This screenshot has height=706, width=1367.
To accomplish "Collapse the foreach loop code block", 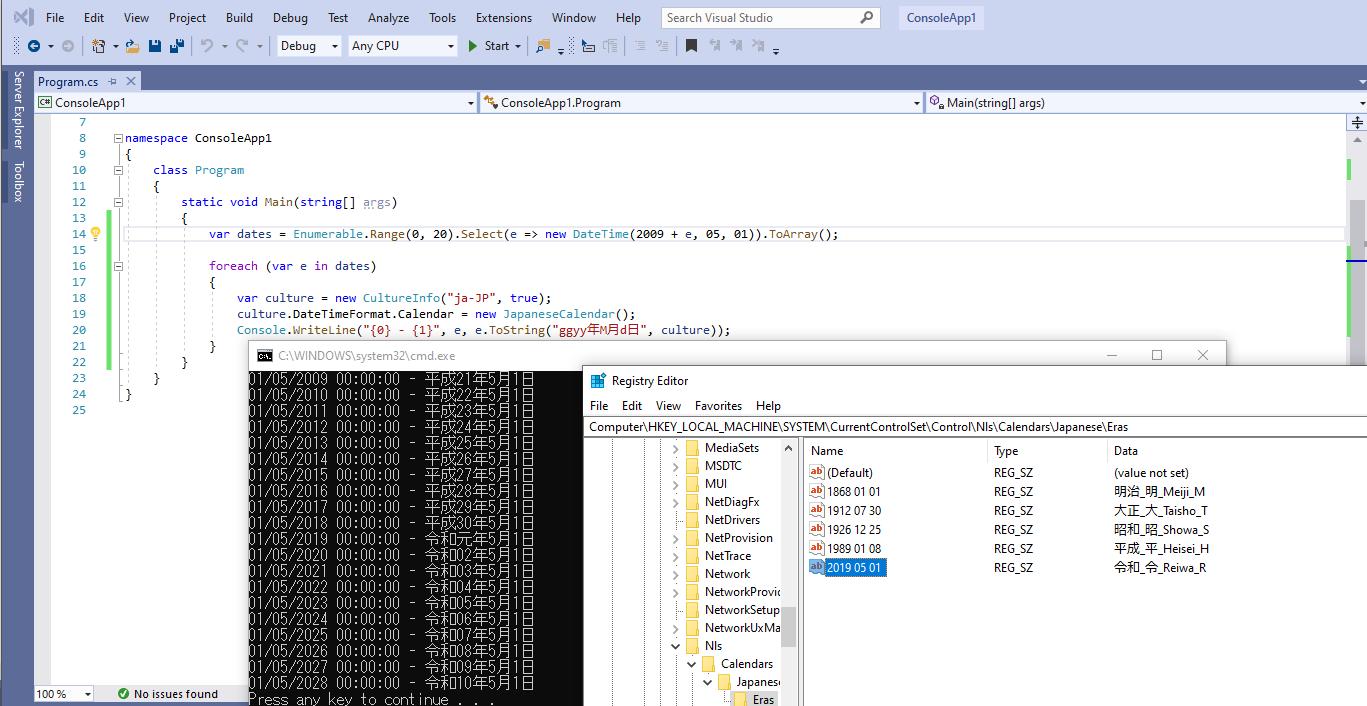I will click(x=118, y=266).
